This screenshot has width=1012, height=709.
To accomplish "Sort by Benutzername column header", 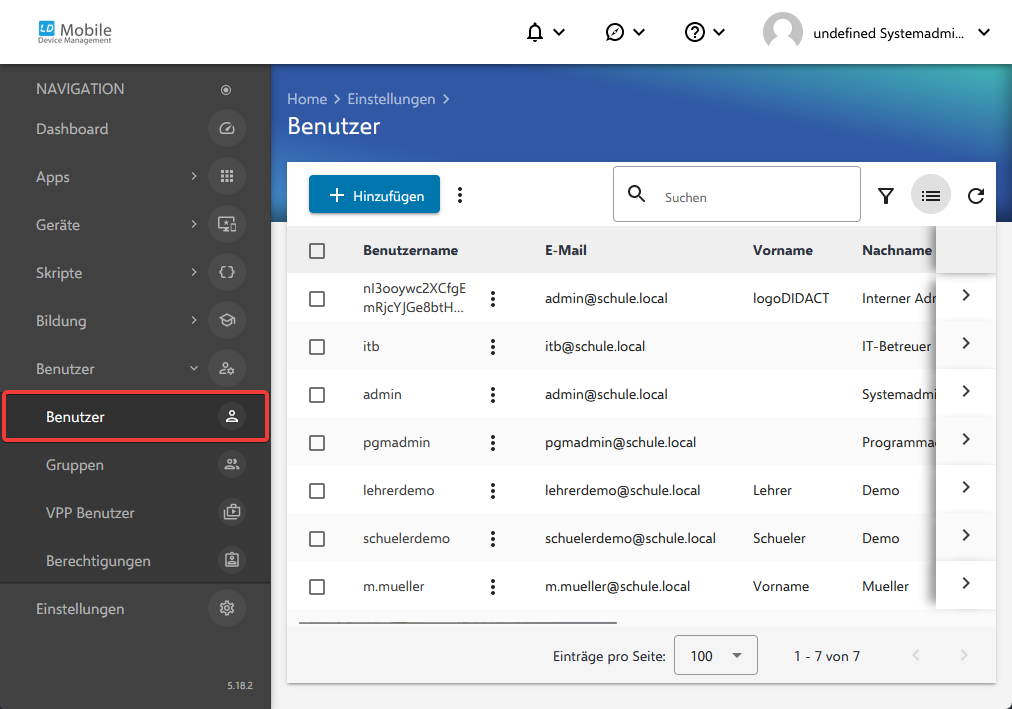I will tap(410, 250).
